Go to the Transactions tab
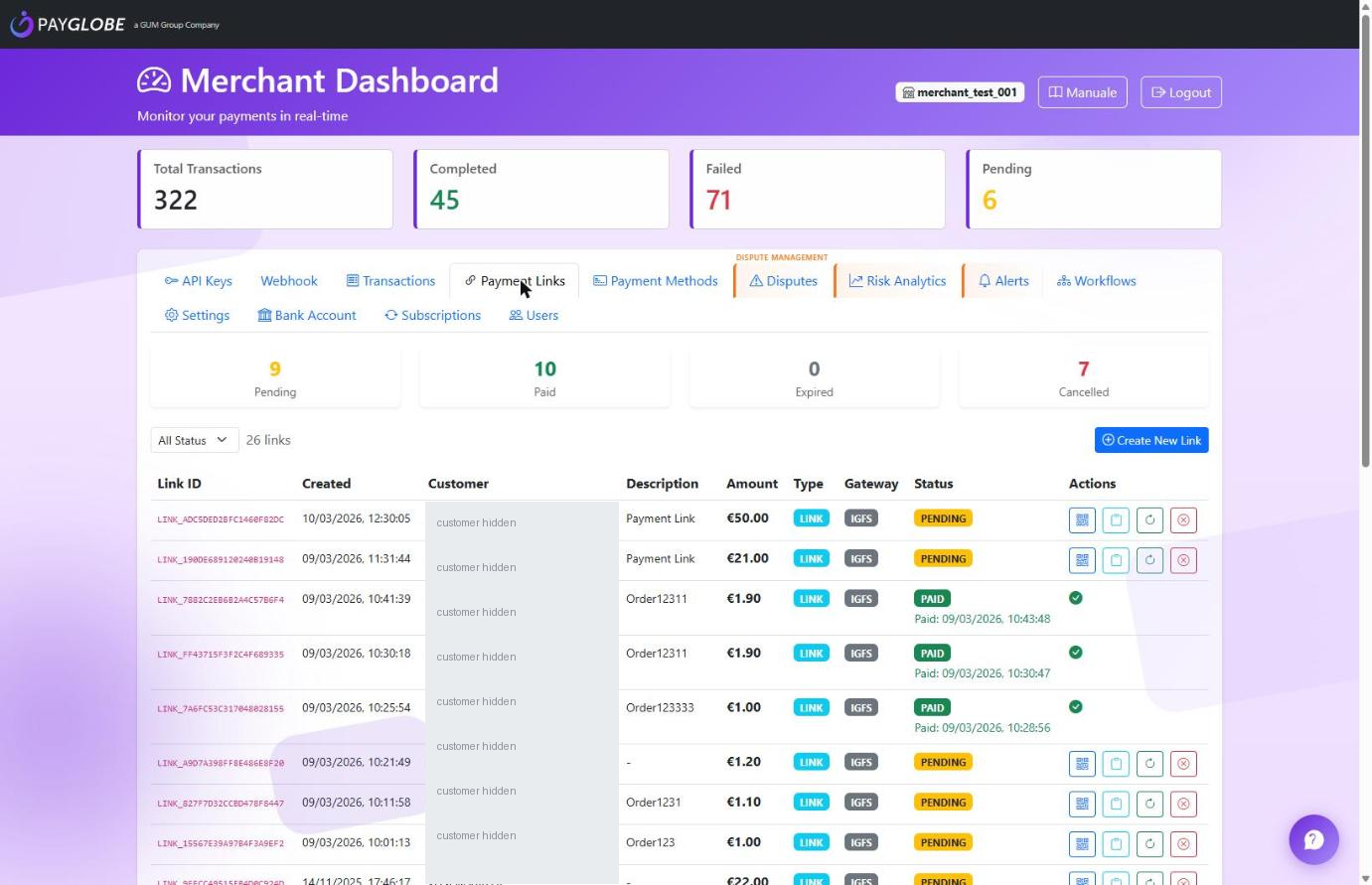This screenshot has height=885, width=1372. click(x=390, y=281)
